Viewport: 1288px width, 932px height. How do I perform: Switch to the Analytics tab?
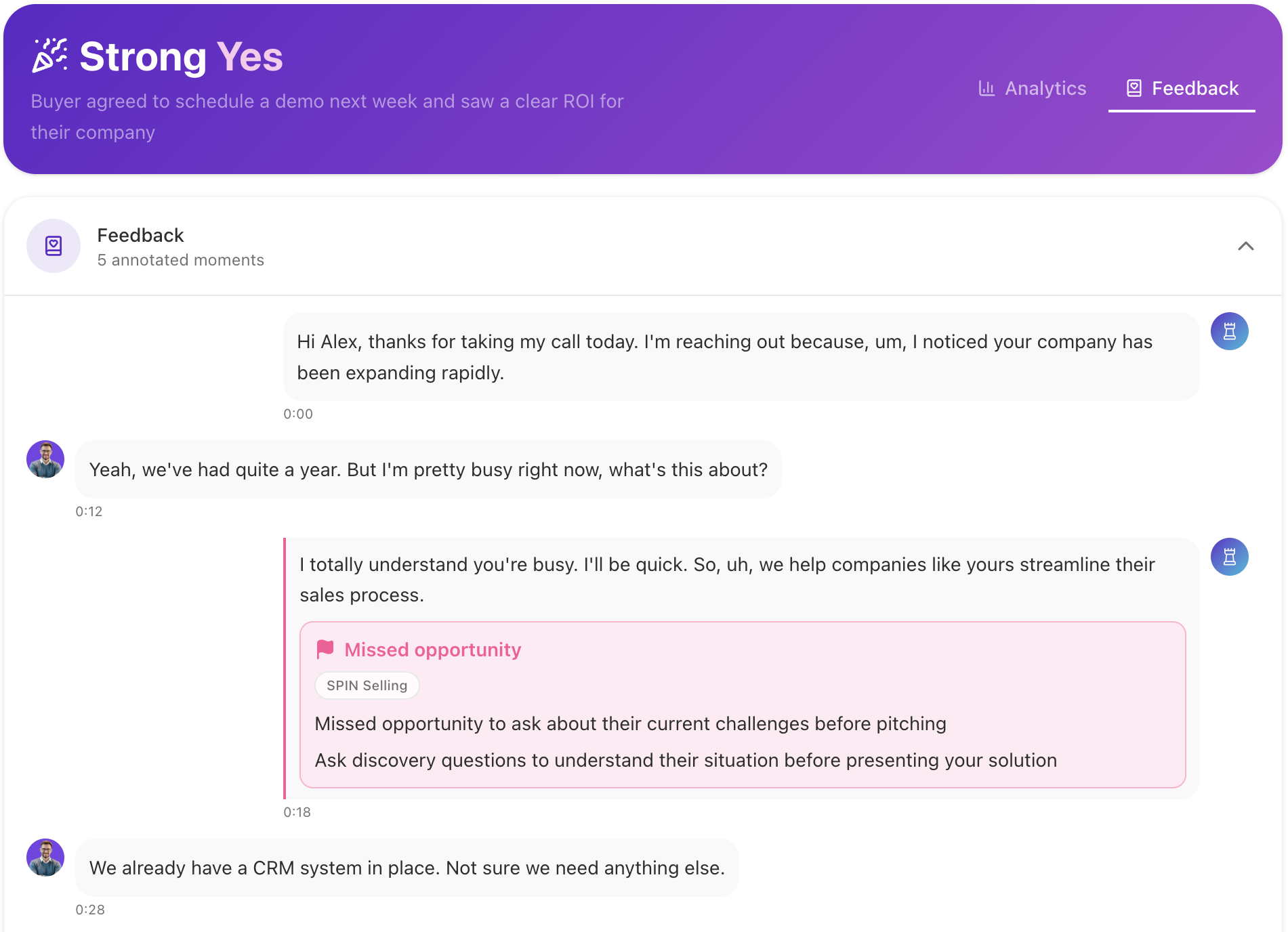tap(1031, 88)
